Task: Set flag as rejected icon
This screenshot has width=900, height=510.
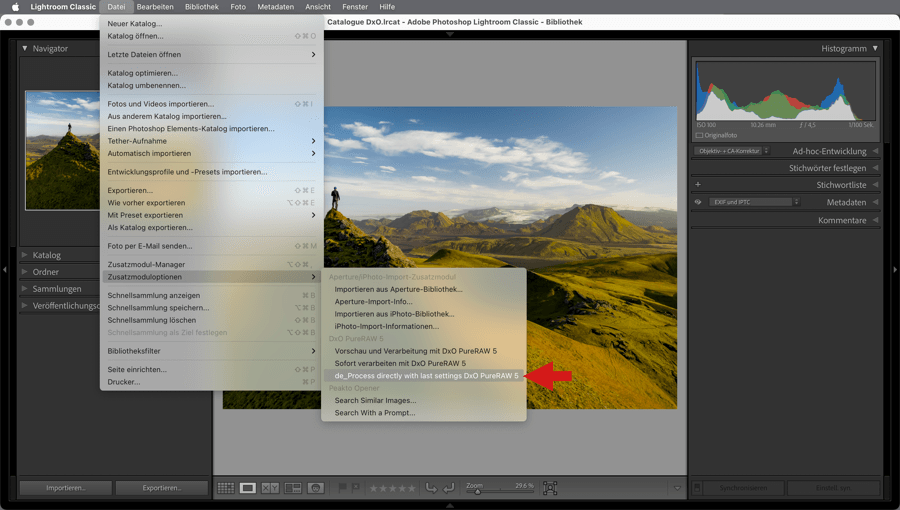Action: pos(355,488)
